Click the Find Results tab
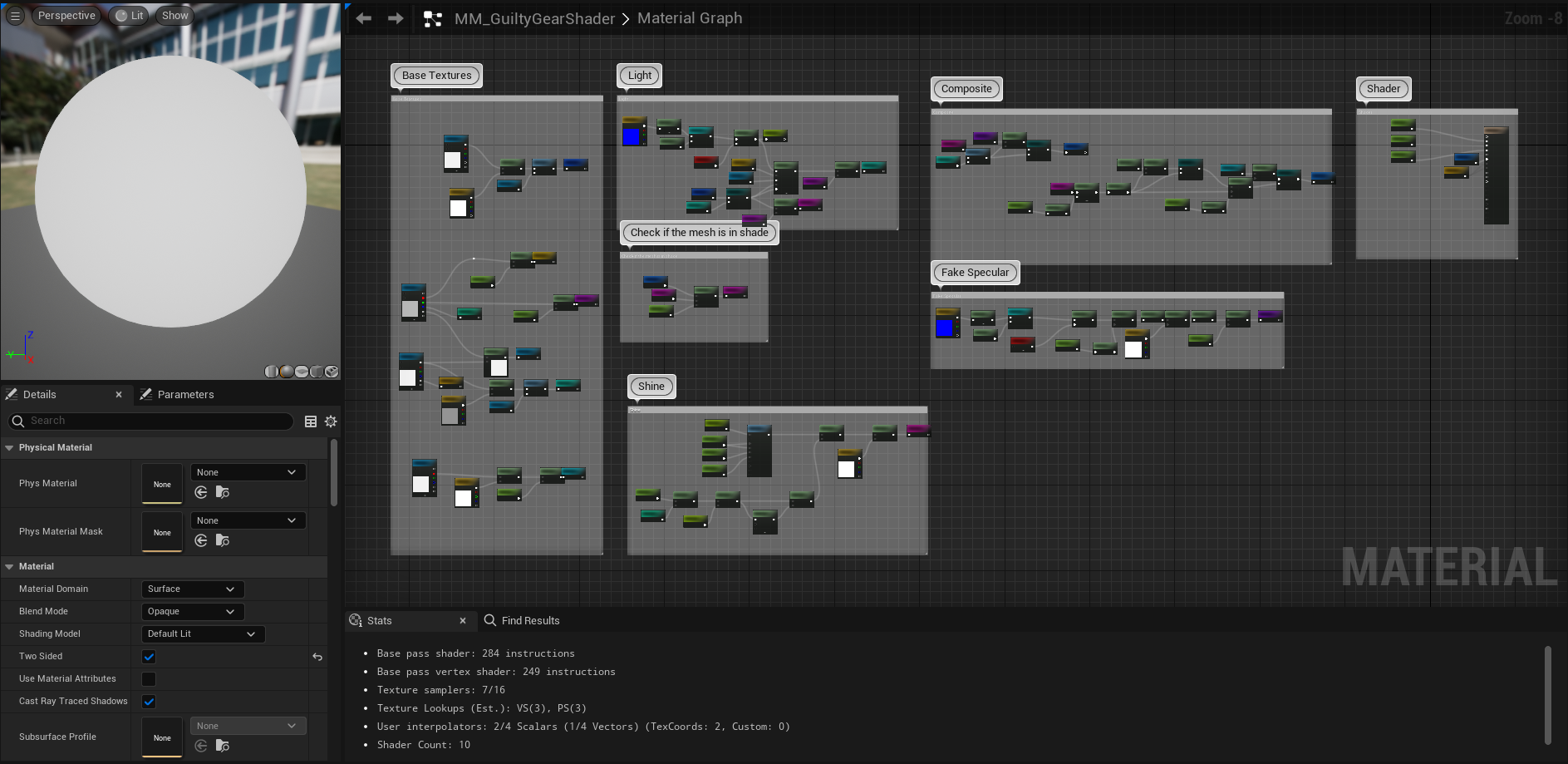This screenshot has height=764, width=1568. 530,620
